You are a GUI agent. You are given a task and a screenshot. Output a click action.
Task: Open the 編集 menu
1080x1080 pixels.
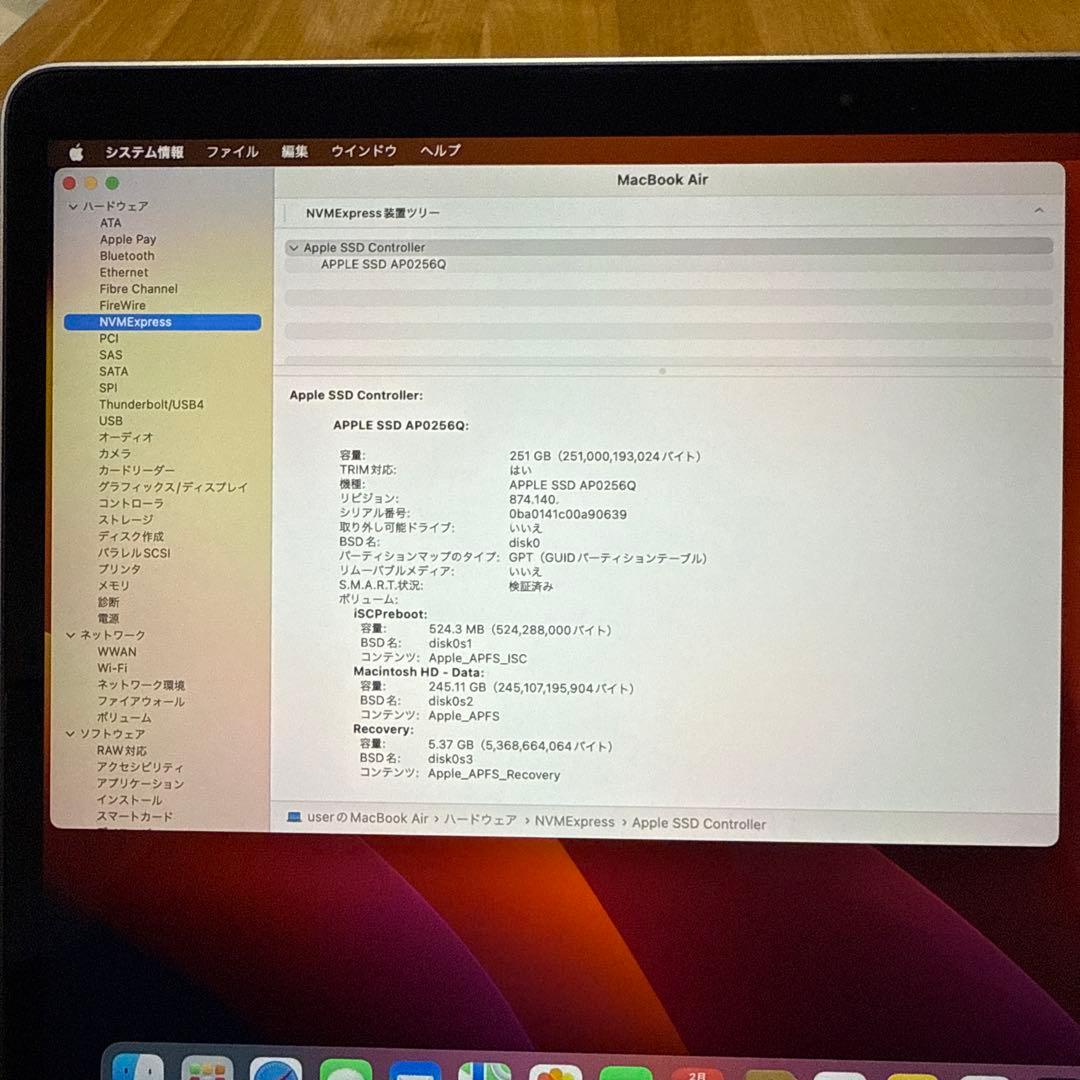coord(294,151)
